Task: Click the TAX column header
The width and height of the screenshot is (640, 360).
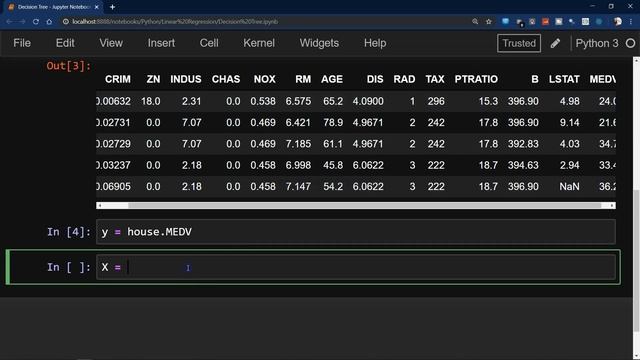Action: pyautogui.click(x=435, y=79)
